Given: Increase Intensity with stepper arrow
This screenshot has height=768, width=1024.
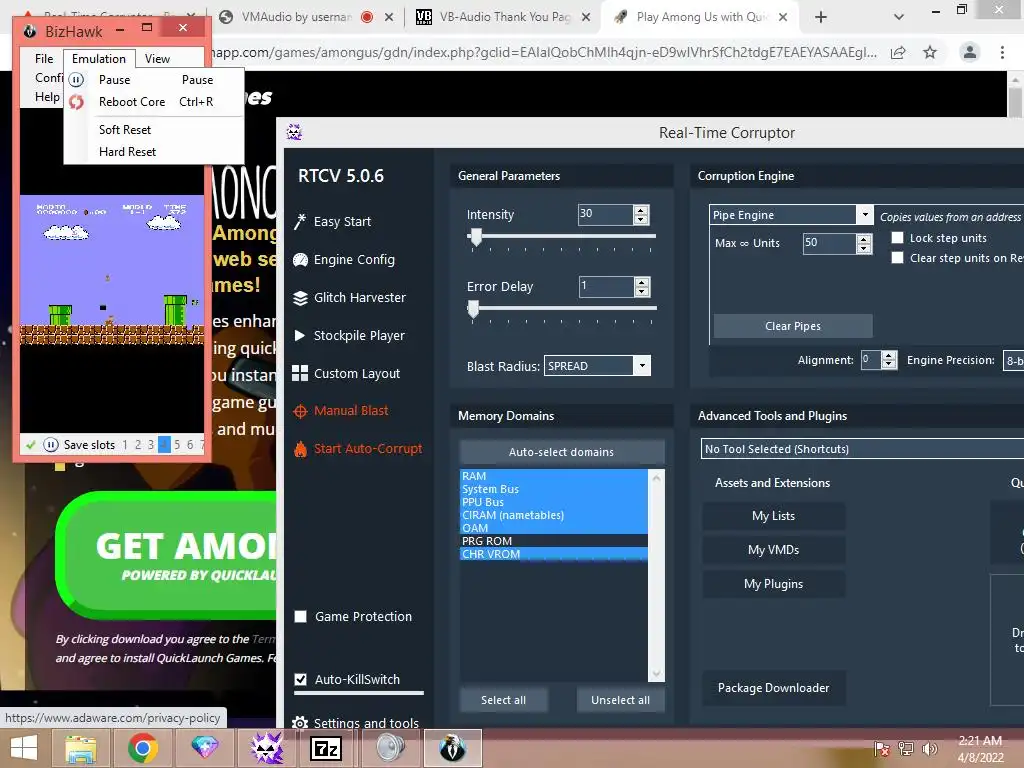Looking at the screenshot, I should pos(641,210).
